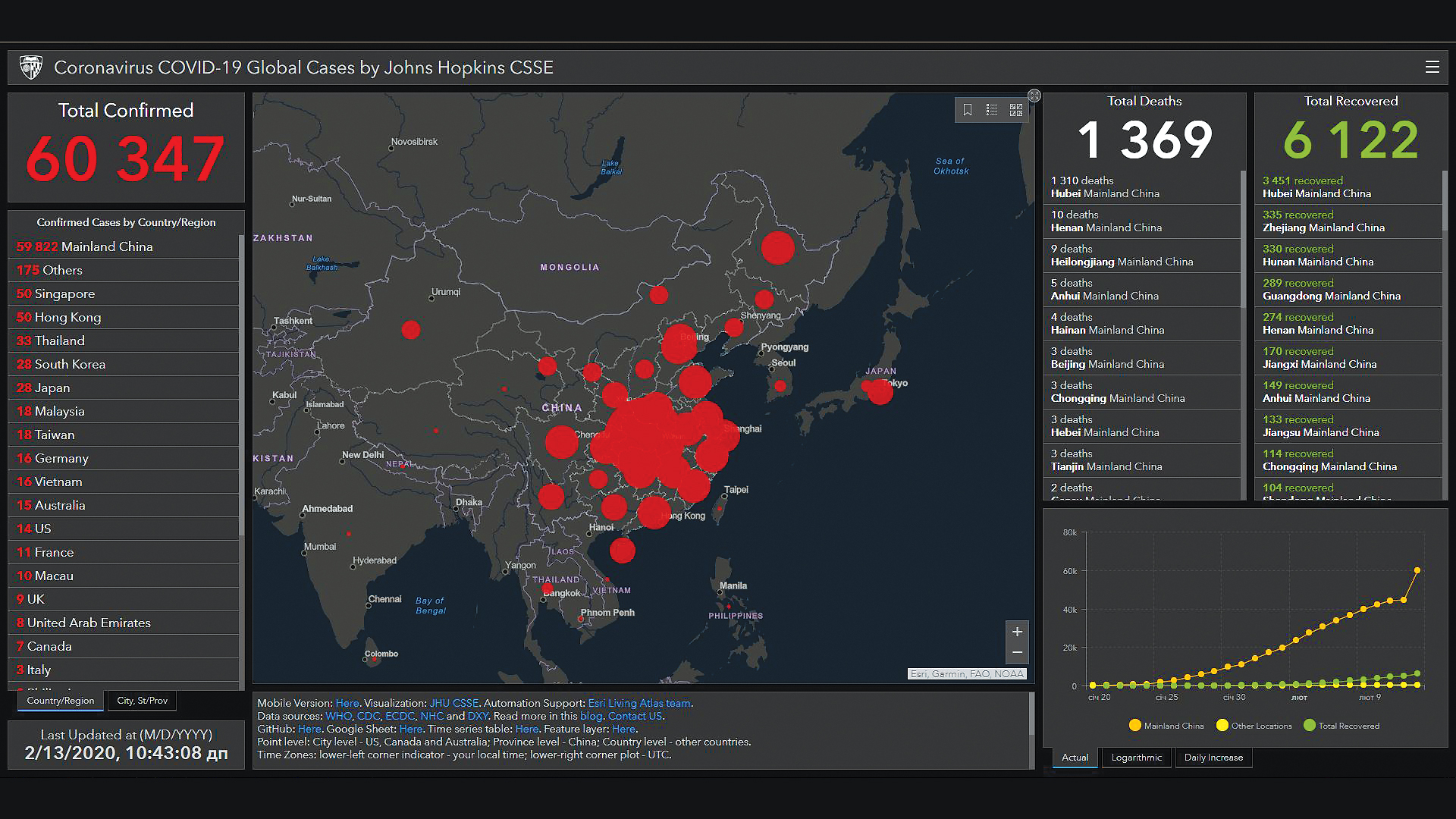Open the JHU CSSE link
This screenshot has height=819, width=1456.
(x=454, y=703)
